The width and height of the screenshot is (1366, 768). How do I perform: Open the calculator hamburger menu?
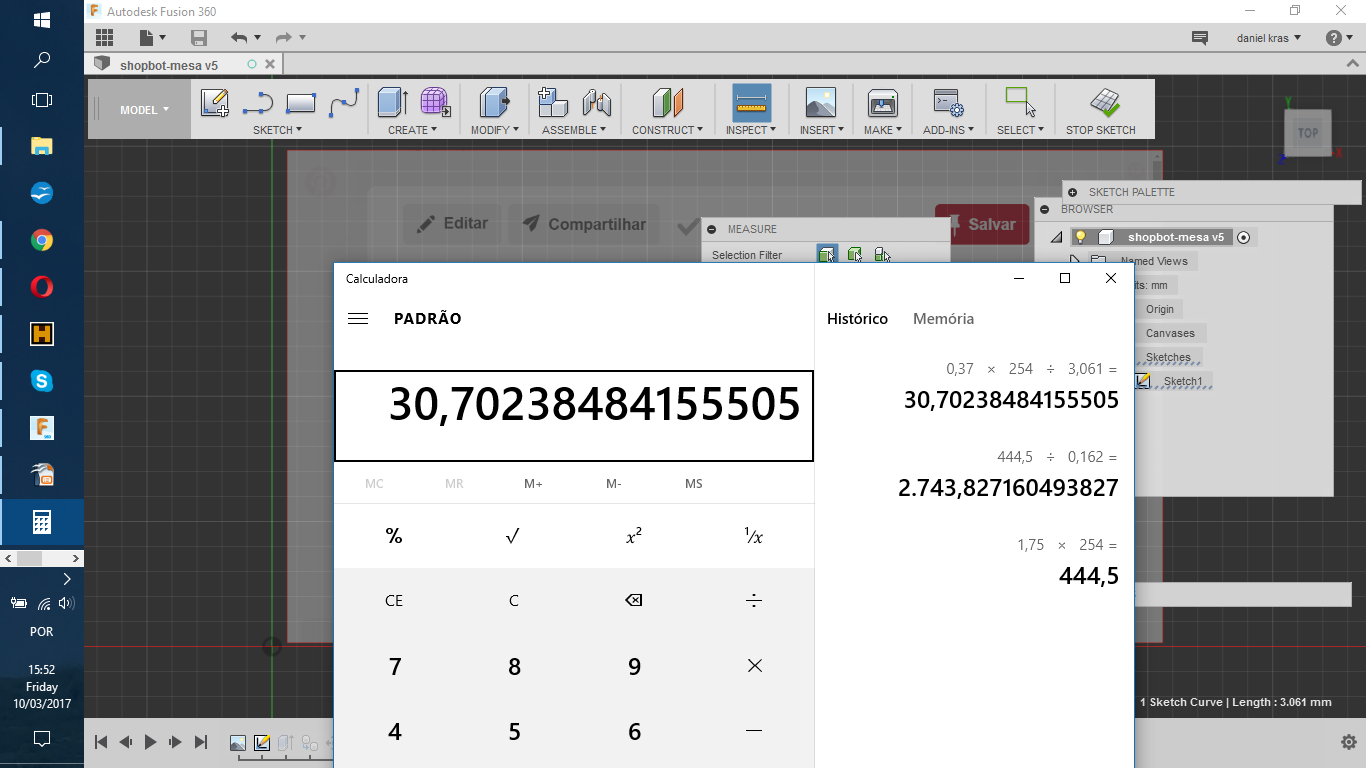click(358, 319)
